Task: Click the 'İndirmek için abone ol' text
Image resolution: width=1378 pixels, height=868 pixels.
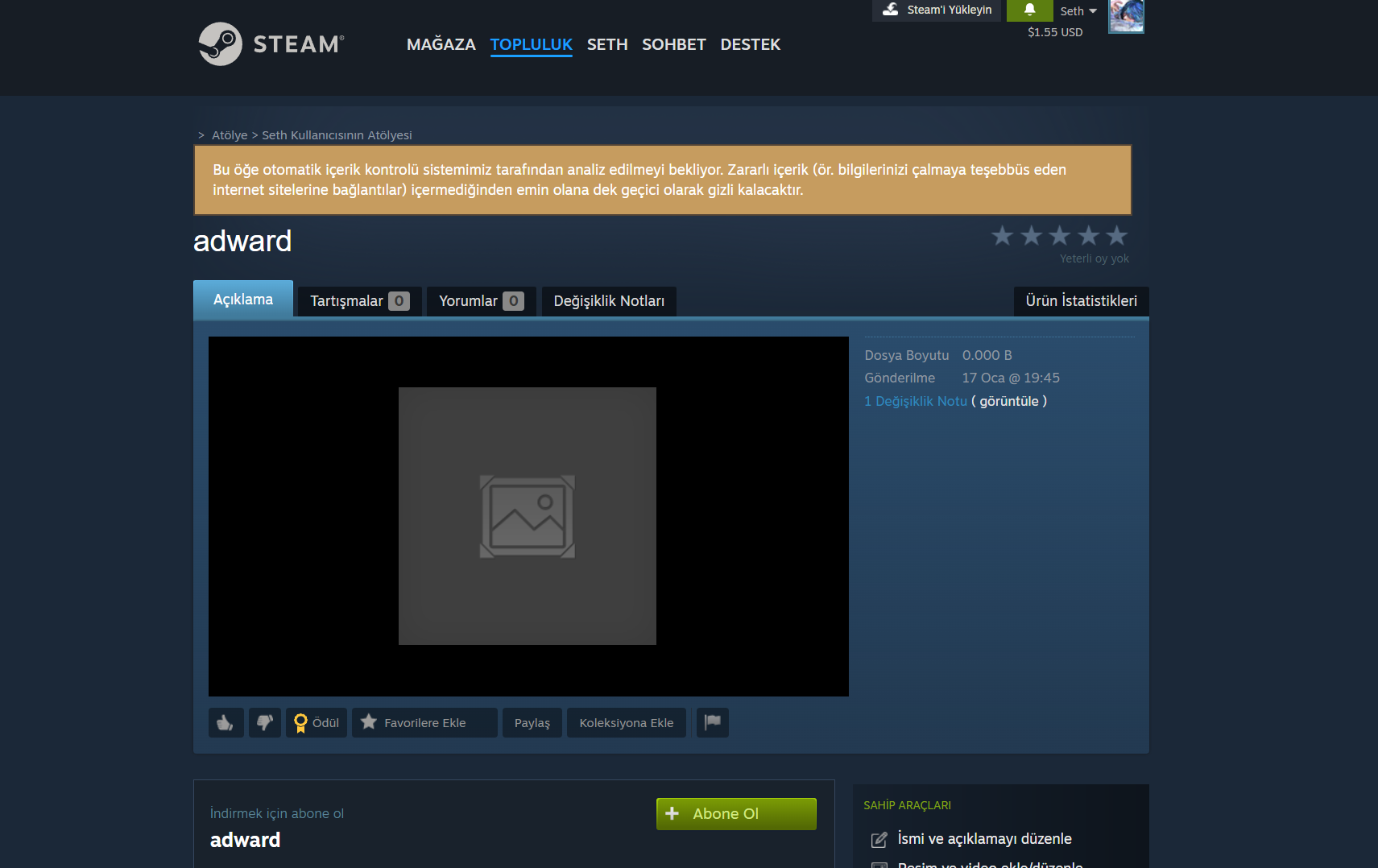Action: point(277,813)
